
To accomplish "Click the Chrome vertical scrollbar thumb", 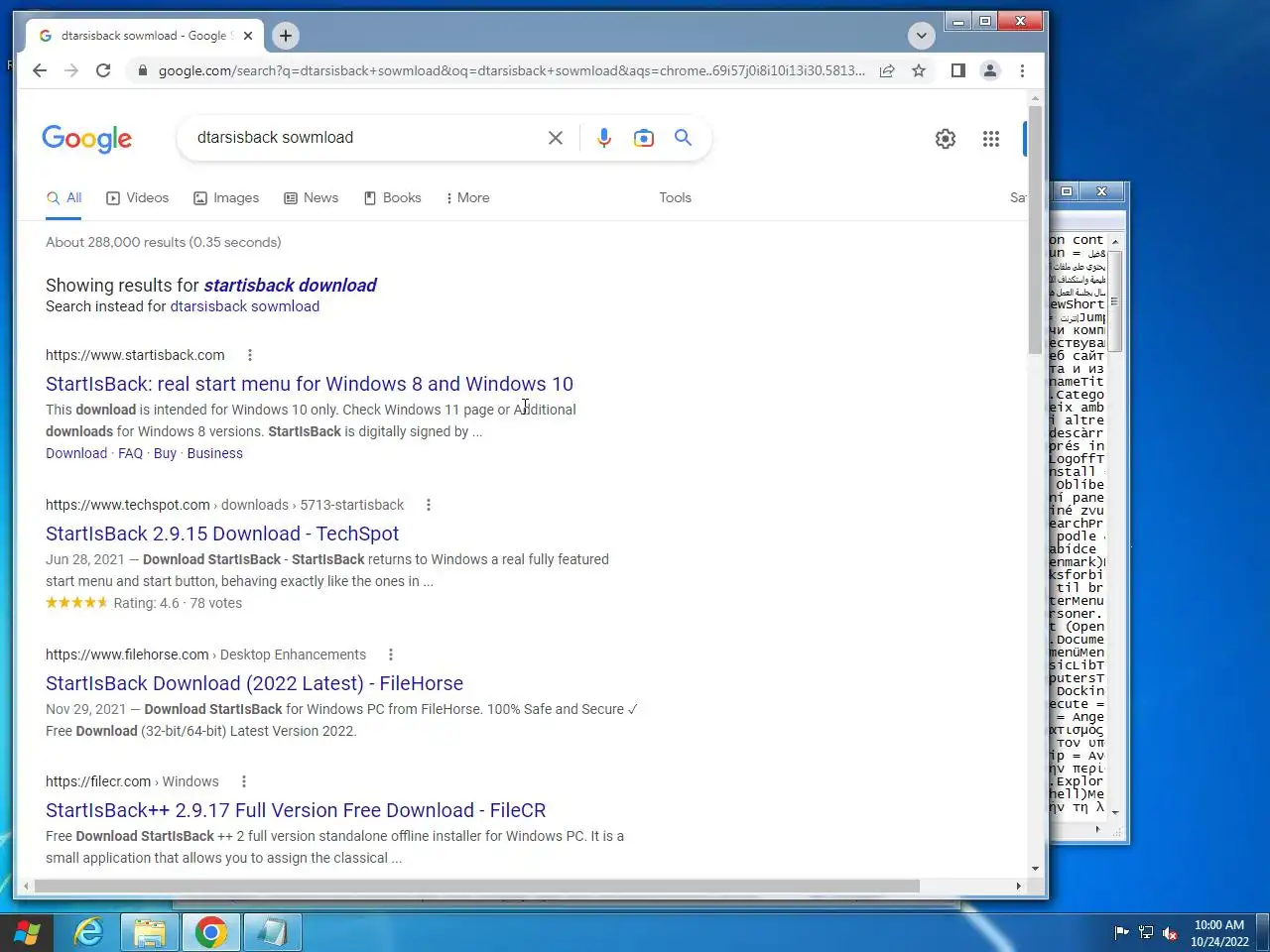I will point(1036,228).
